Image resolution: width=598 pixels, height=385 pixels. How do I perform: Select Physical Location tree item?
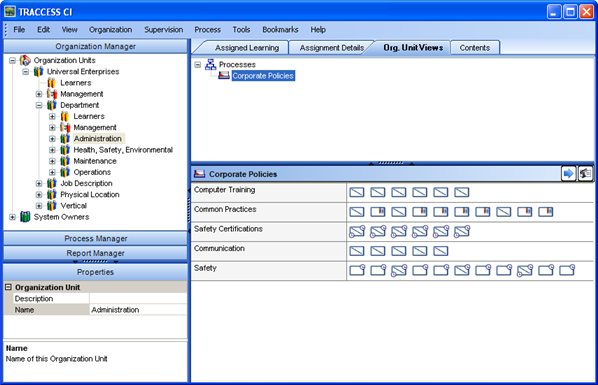click(x=90, y=195)
